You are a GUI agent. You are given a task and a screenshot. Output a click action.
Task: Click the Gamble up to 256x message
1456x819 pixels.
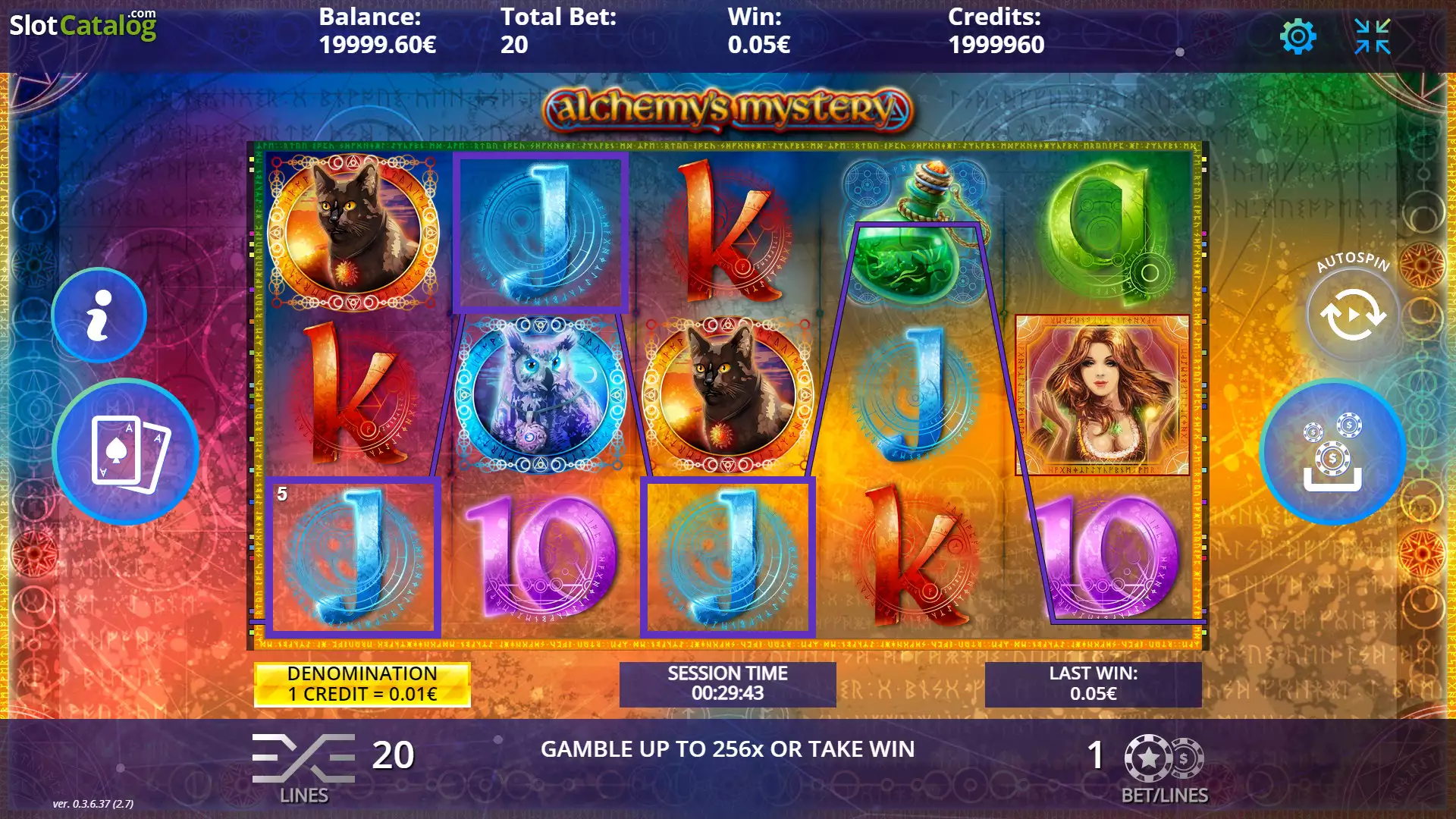click(x=728, y=749)
